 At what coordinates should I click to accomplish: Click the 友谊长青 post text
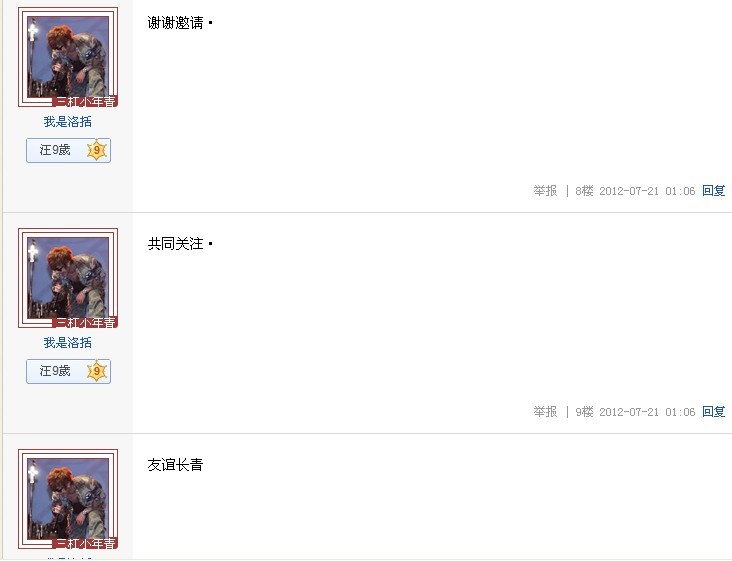(176, 465)
